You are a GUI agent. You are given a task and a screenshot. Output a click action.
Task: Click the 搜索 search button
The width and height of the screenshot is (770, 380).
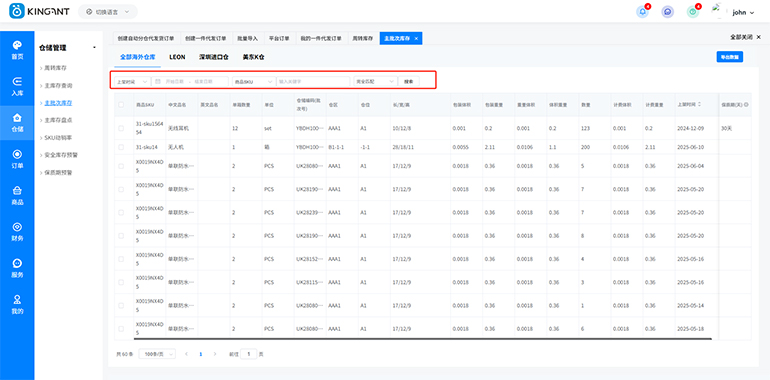point(409,81)
